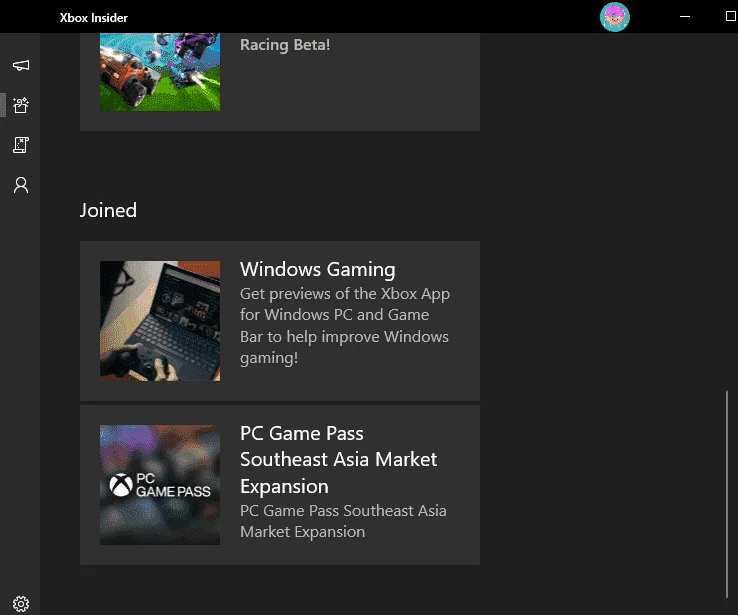Click the vertical scrollbar thumb
Screen dimensions: 738x615
[727, 494]
